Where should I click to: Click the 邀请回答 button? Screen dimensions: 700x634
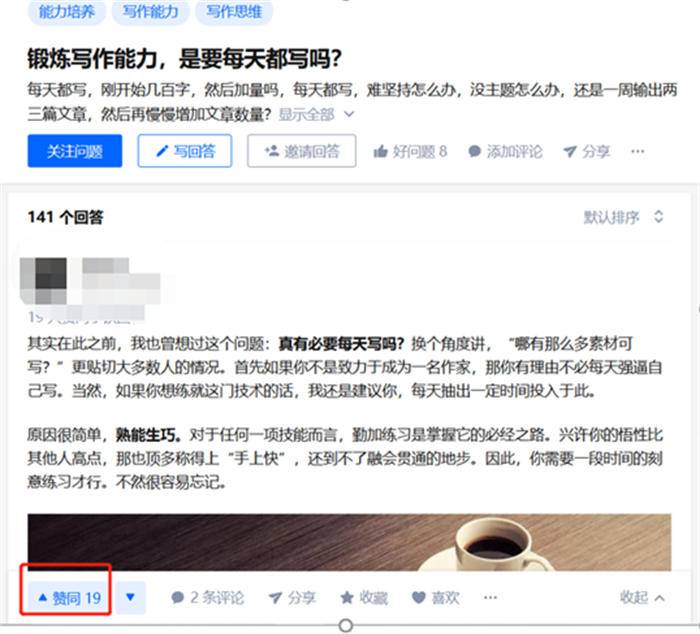pyautogui.click(x=302, y=151)
